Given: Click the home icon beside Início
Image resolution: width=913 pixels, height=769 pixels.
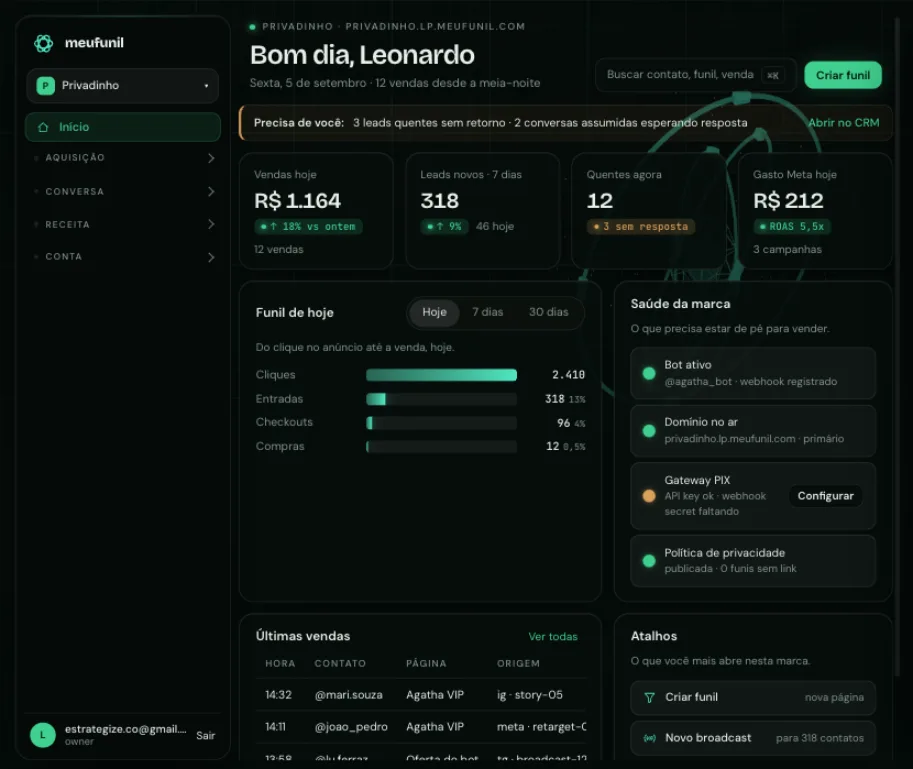Looking at the screenshot, I should [x=43, y=127].
